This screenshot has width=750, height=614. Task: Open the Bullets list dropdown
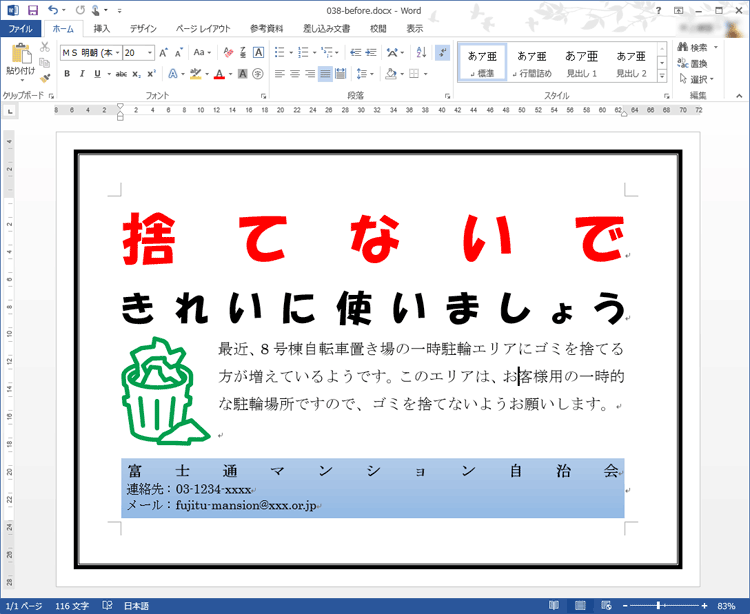291,53
